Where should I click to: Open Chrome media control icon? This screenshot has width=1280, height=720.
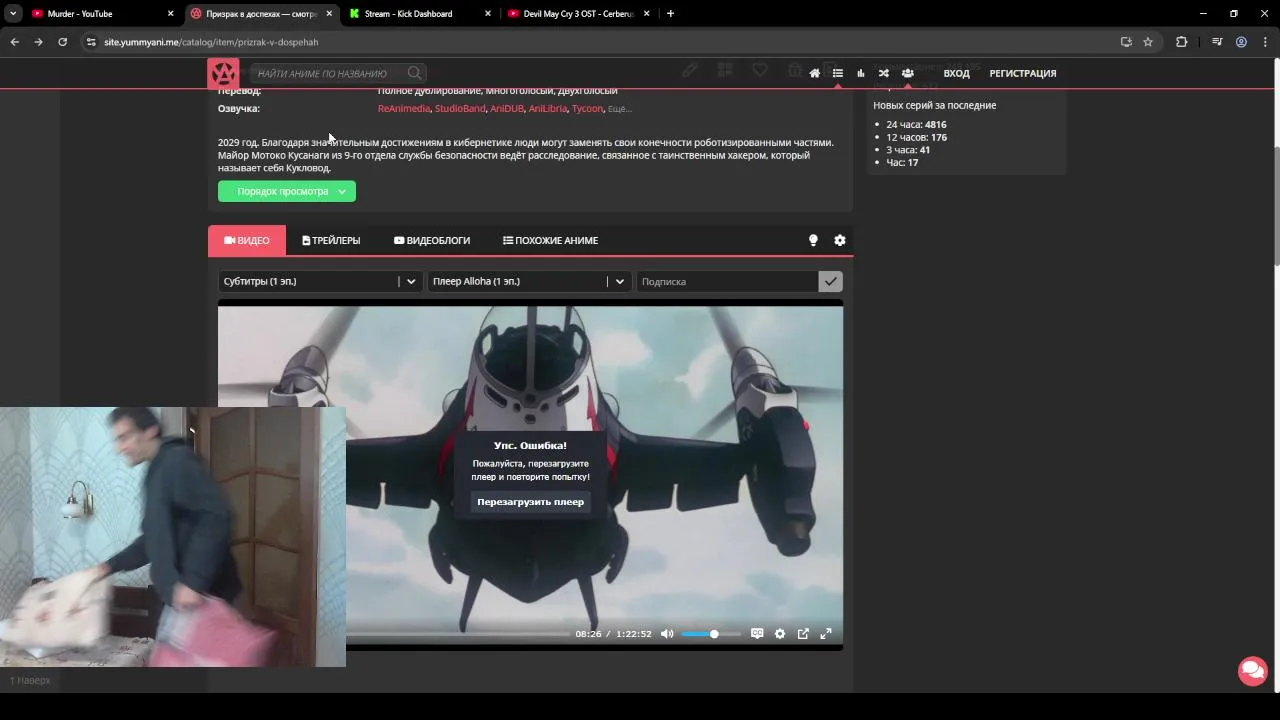[1217, 42]
